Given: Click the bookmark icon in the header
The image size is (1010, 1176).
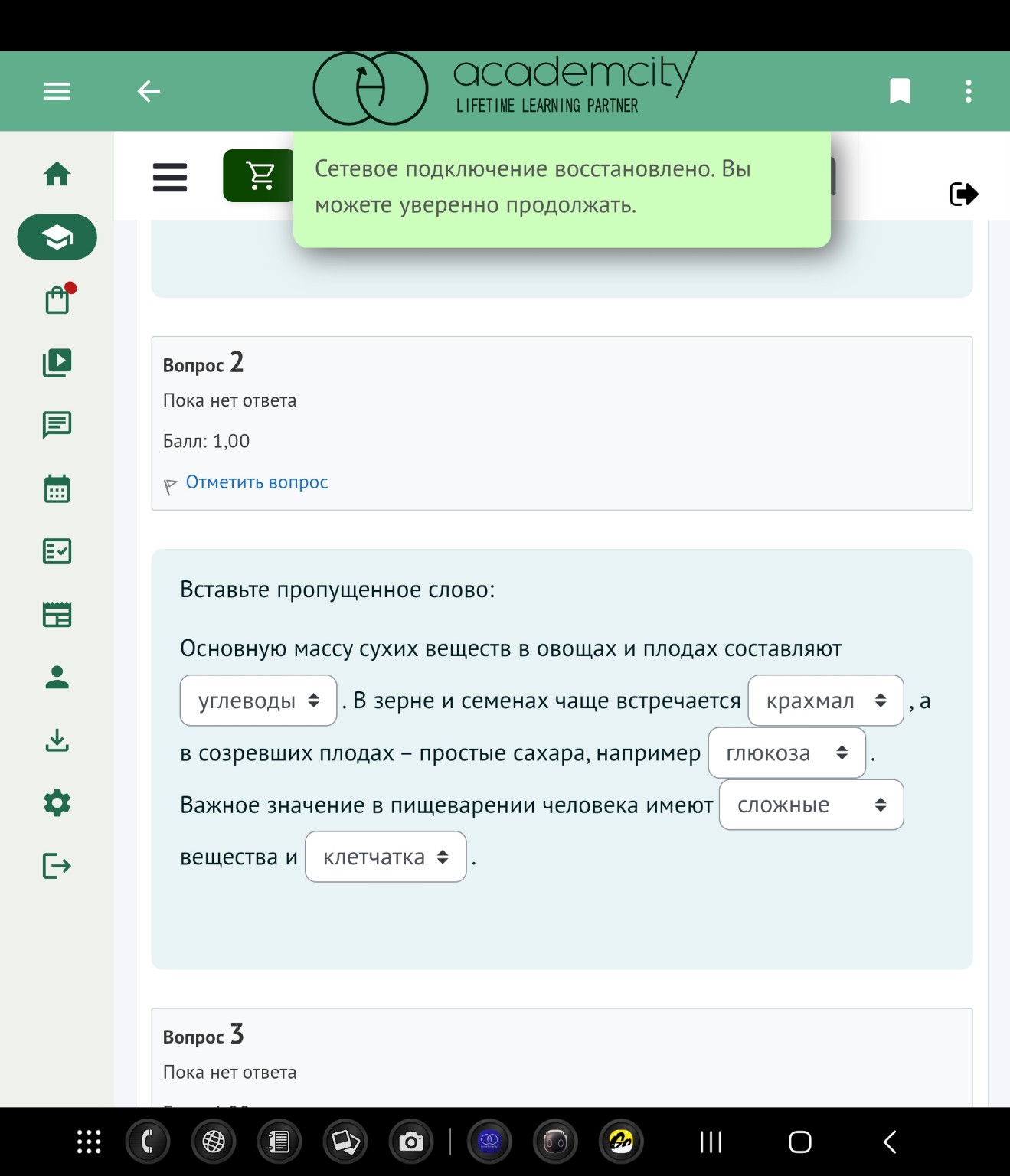Looking at the screenshot, I should [900, 91].
